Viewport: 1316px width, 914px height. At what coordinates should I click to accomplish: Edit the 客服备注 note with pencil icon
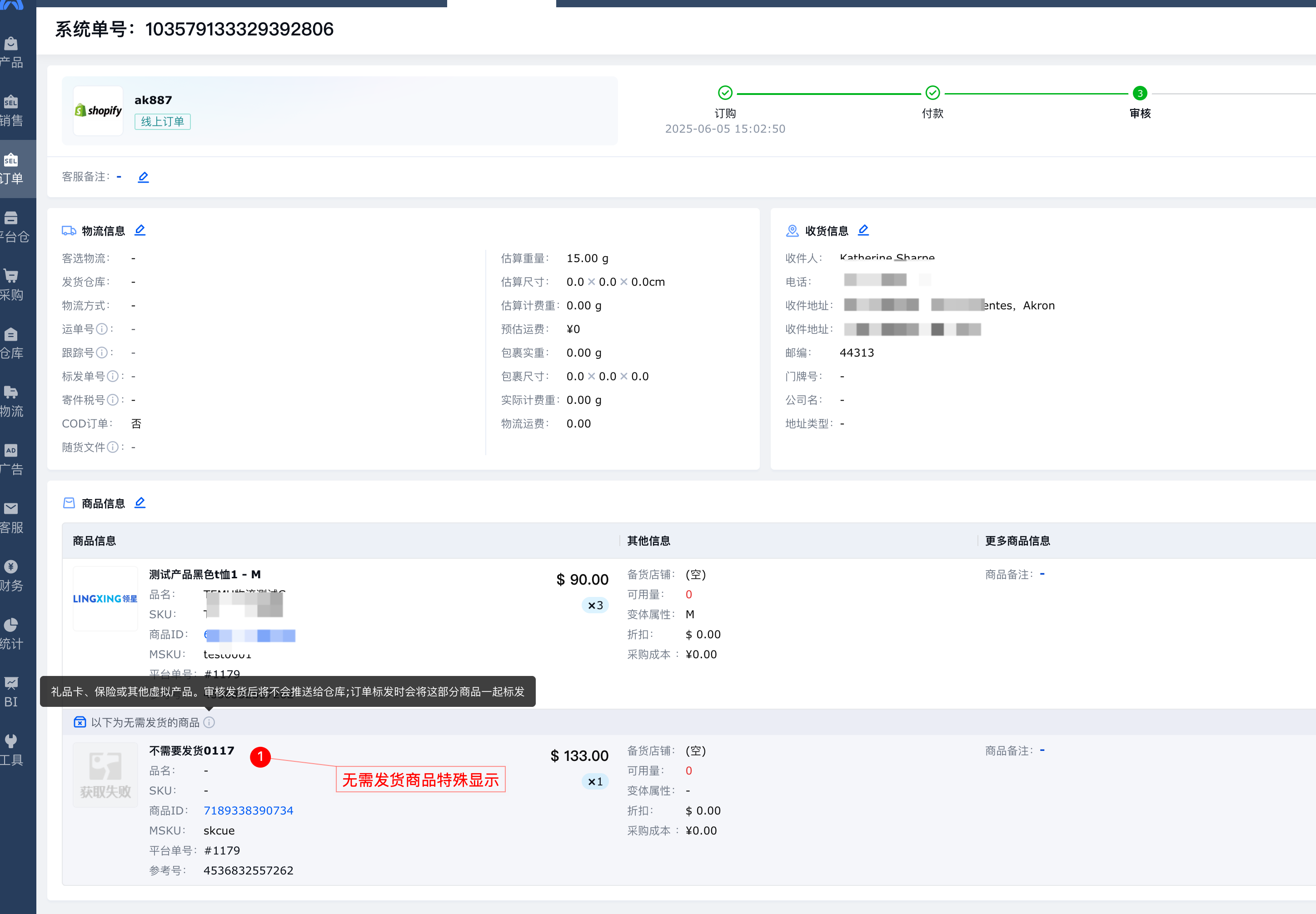[x=143, y=177]
